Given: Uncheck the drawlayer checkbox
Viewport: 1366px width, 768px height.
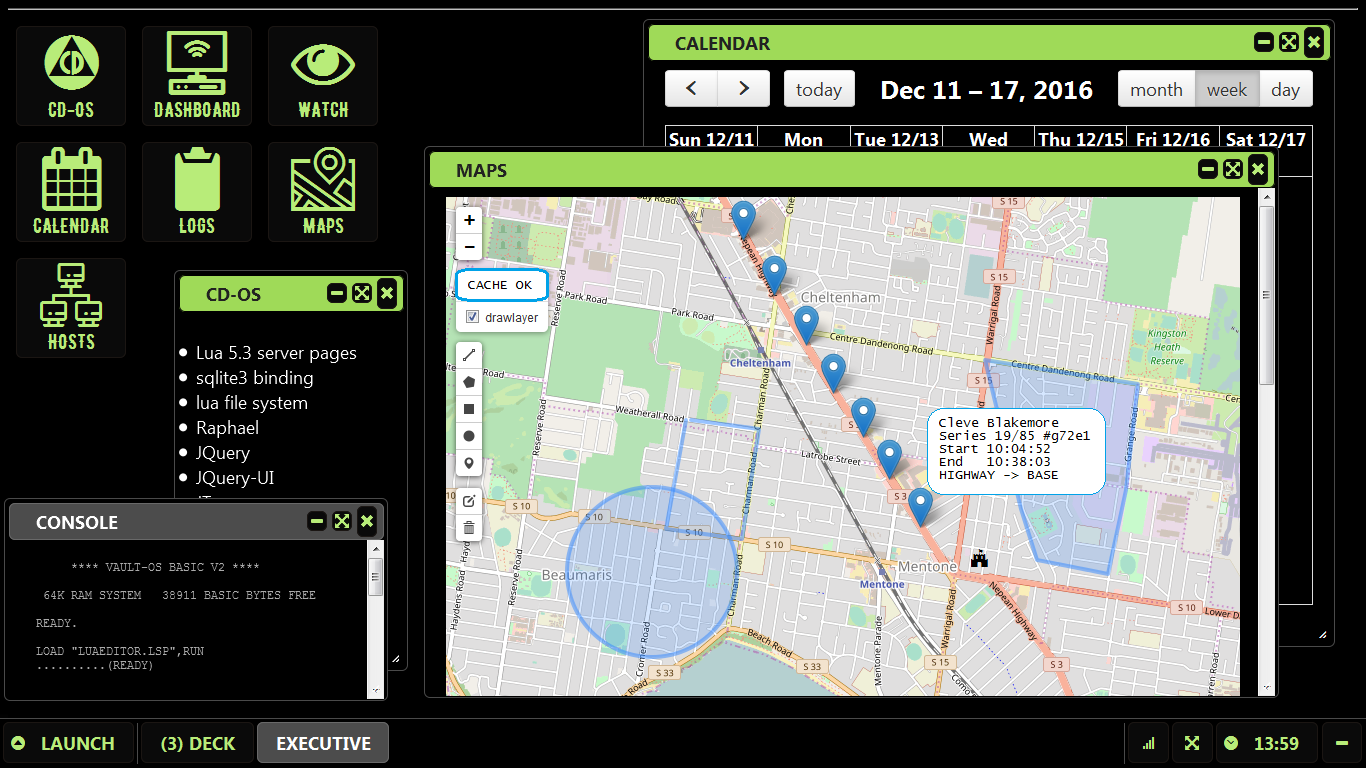Looking at the screenshot, I should click(473, 317).
